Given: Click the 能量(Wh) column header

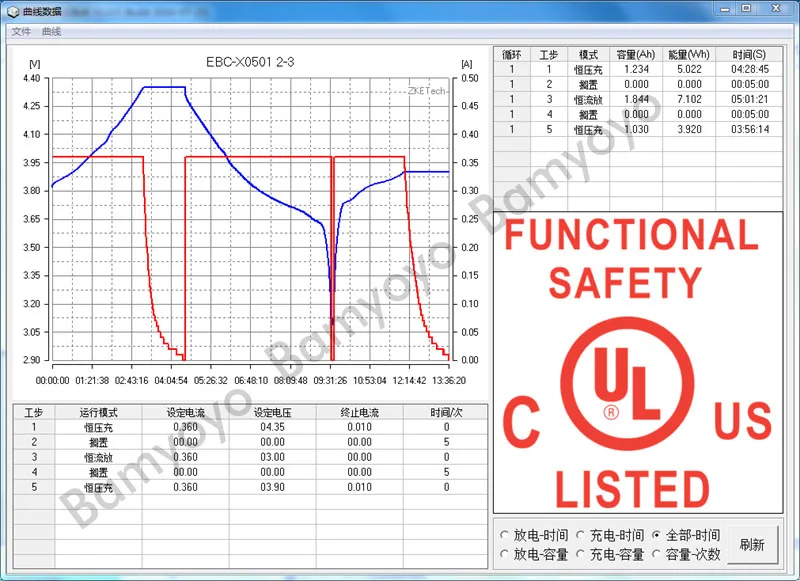Looking at the screenshot, I should coord(689,55).
